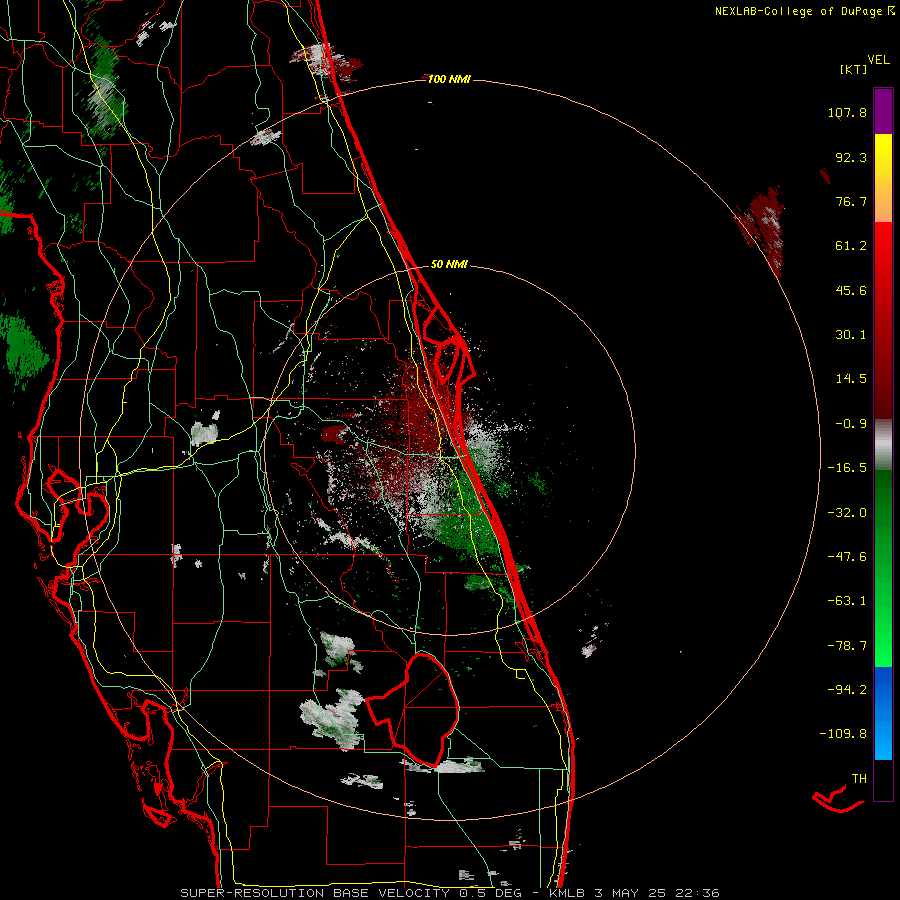Select the -32.0 scale value
The width and height of the screenshot is (900, 900).
point(847,513)
